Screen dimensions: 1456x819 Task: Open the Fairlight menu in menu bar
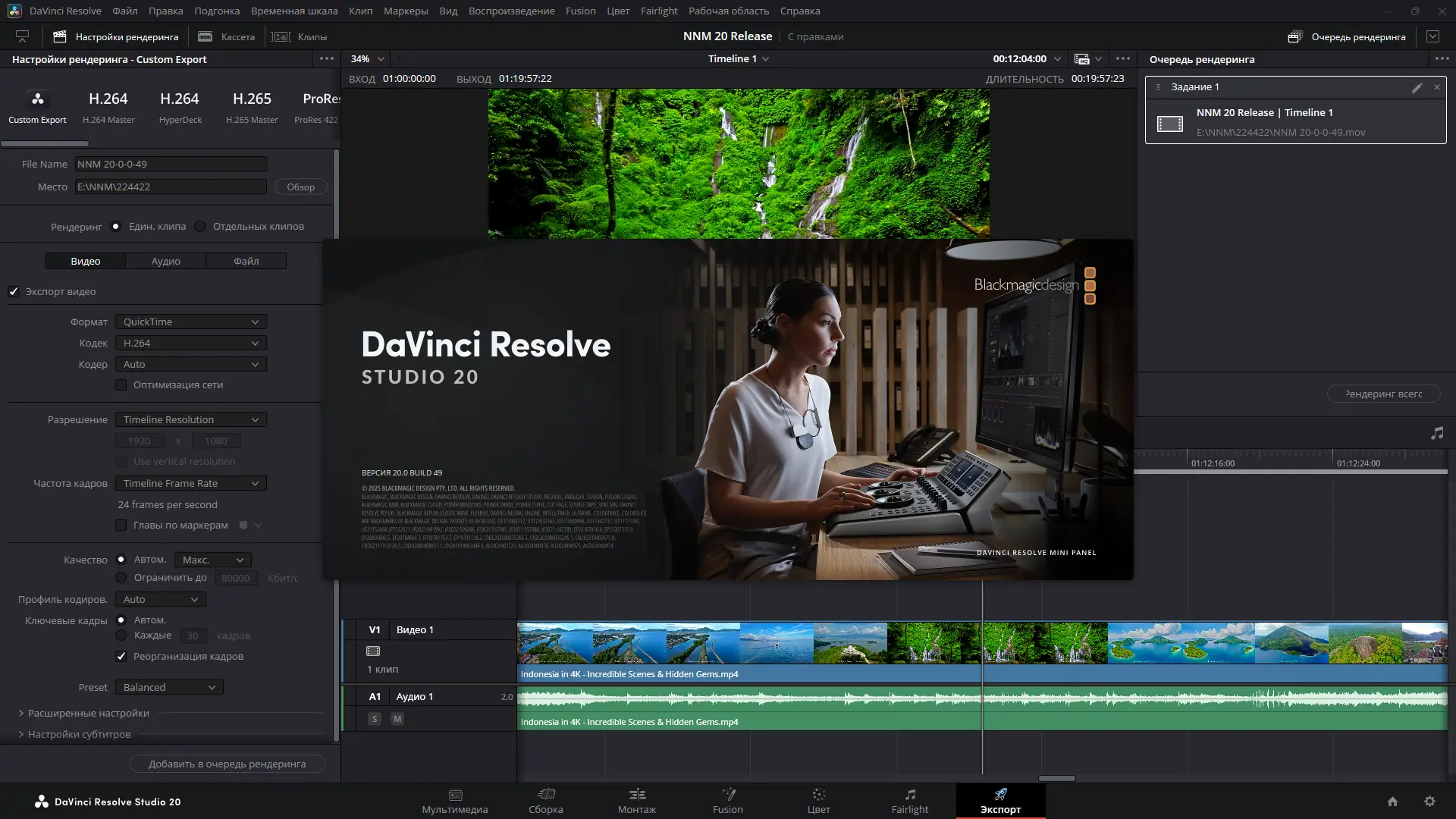658,11
